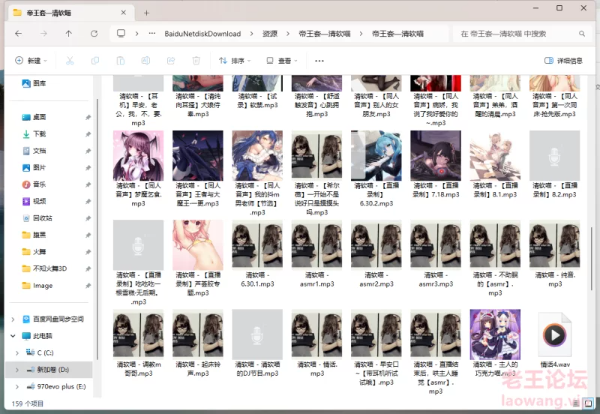
Task: Click the monitor icon in address bar
Action: pyautogui.click(x=121, y=33)
